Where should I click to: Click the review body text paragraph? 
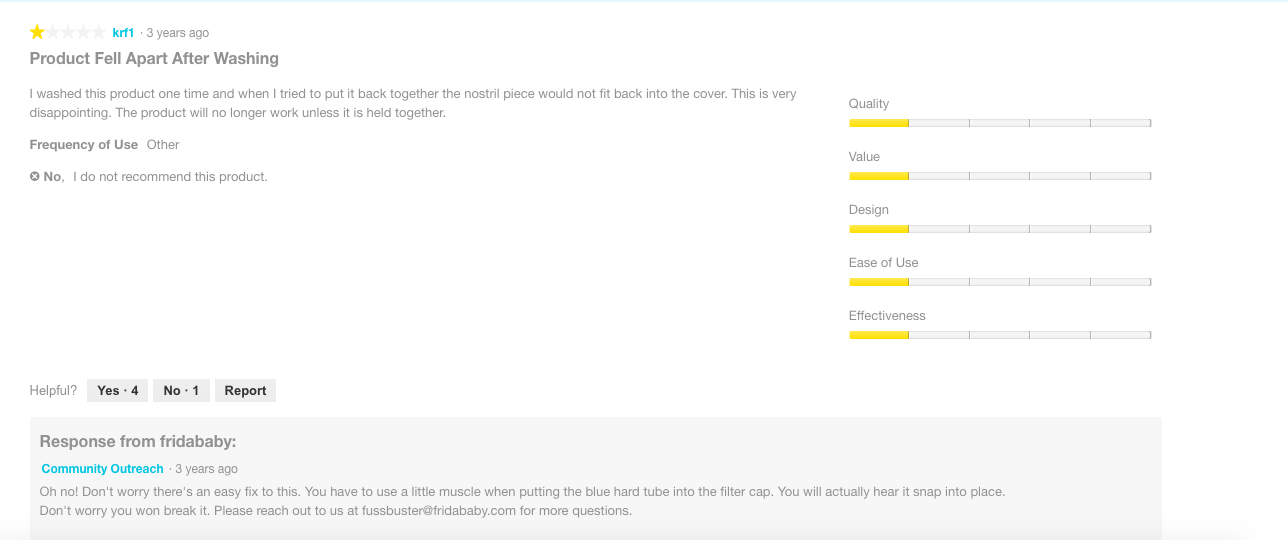coord(412,103)
